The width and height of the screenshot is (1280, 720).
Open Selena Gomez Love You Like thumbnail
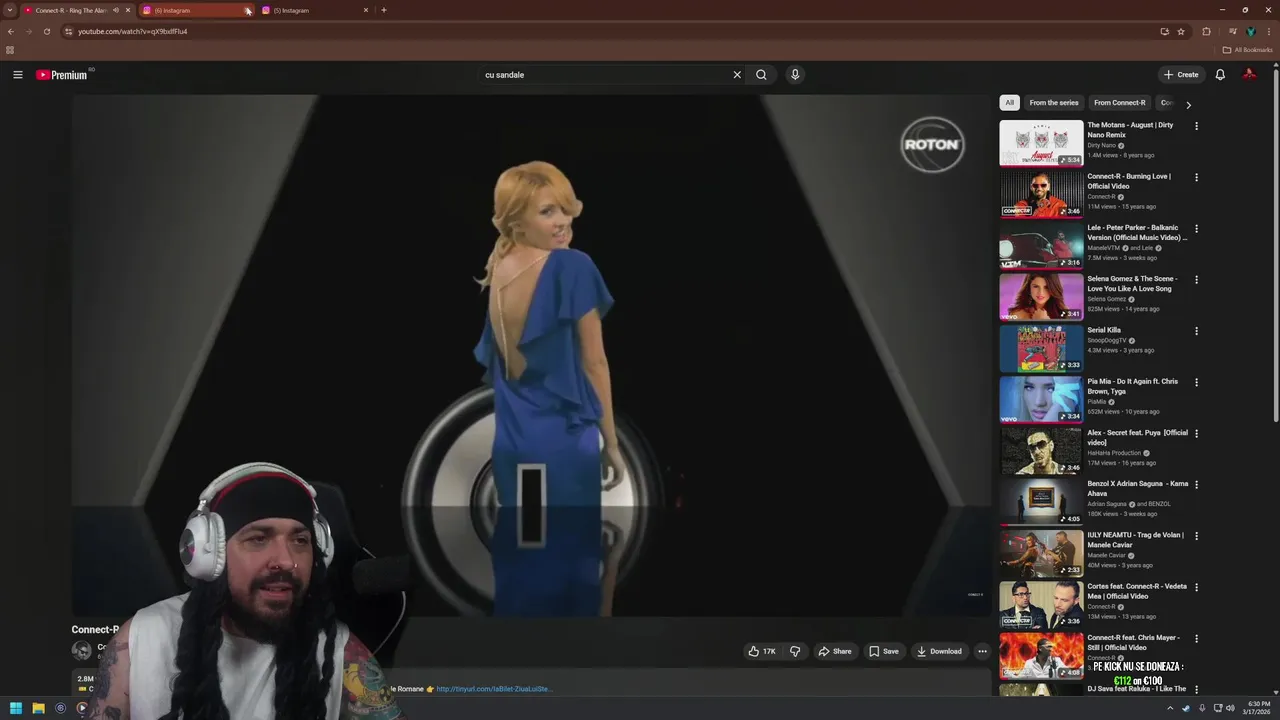click(1041, 297)
